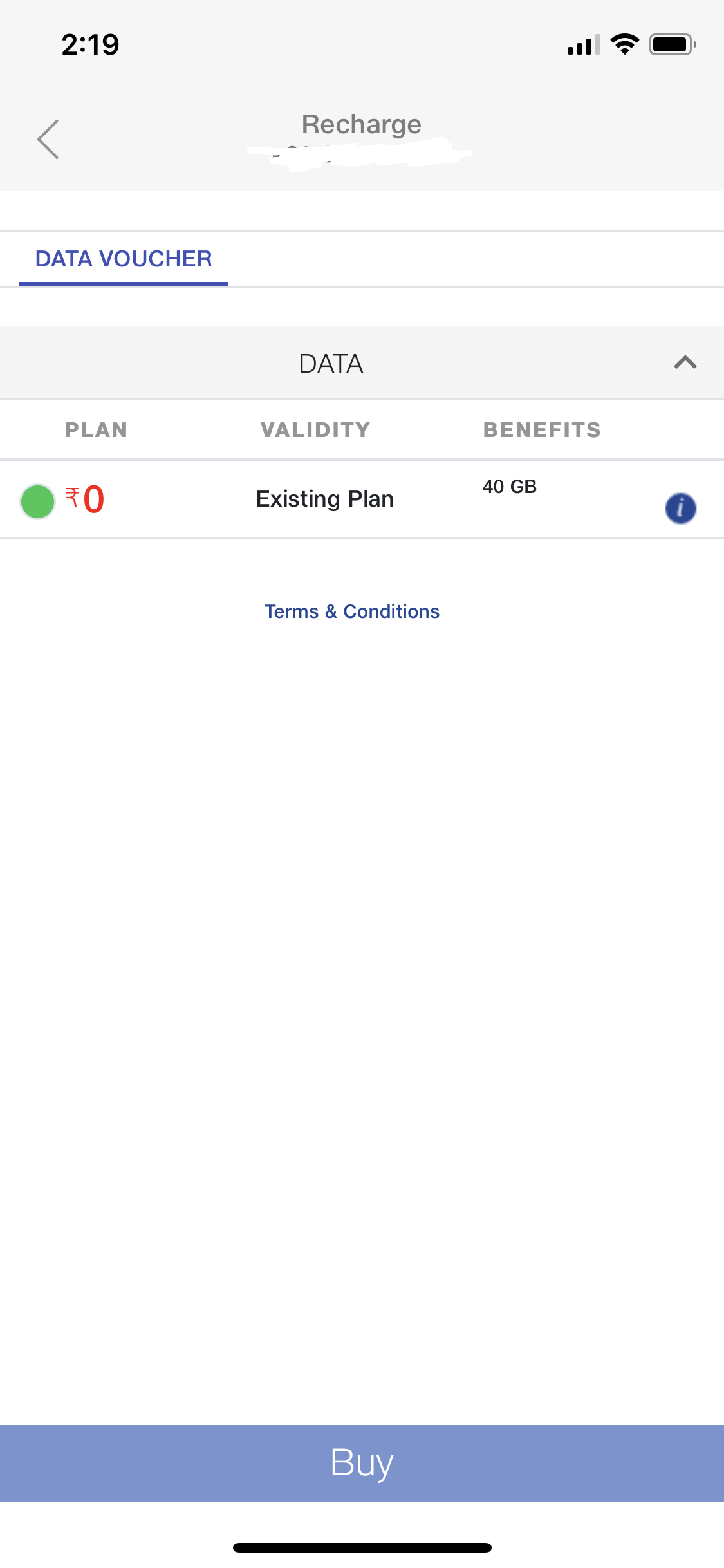
Task: Tap the Recharge page title
Action: click(361, 124)
